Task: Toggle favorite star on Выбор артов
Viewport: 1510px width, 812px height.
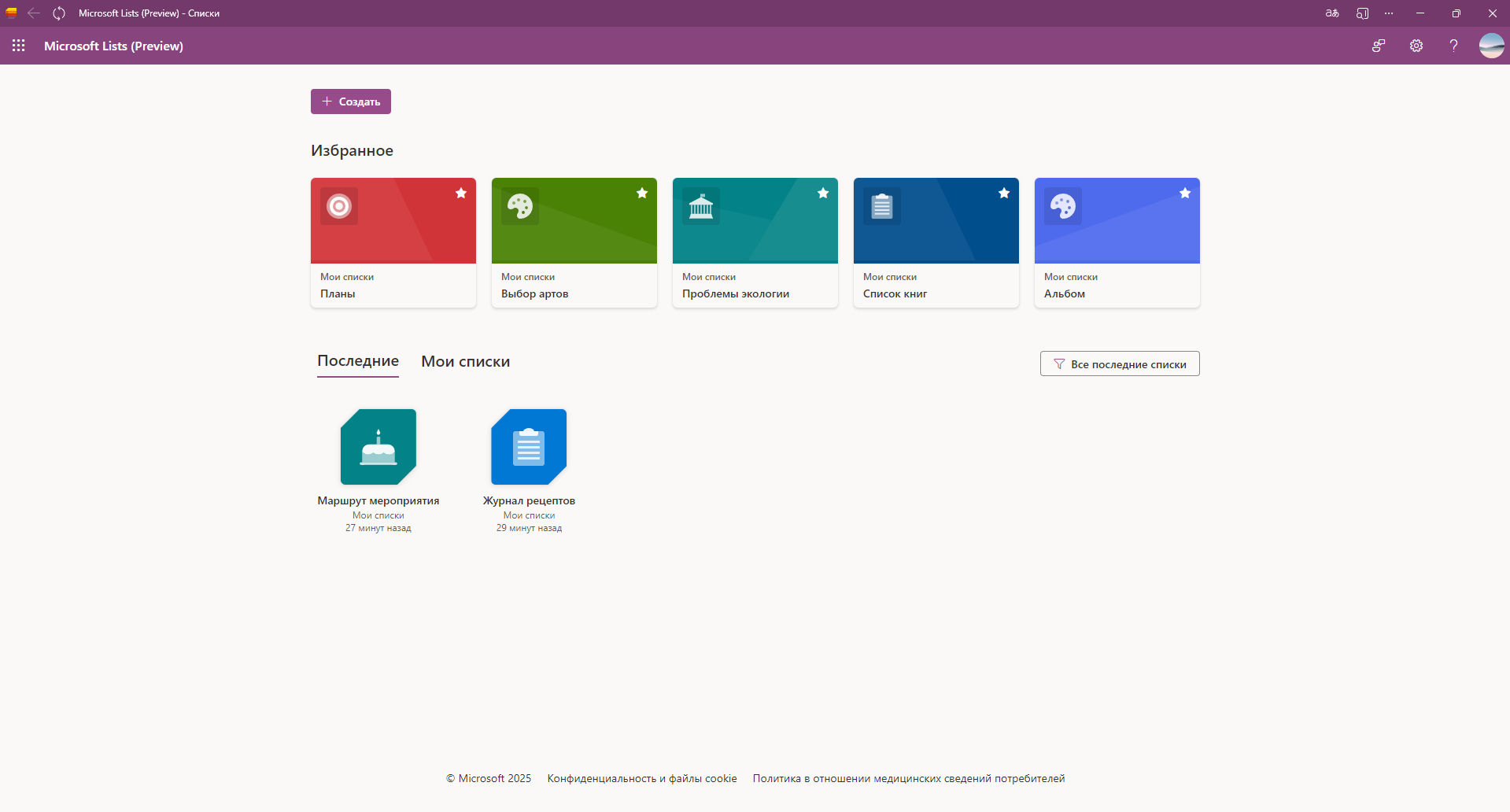Action: tap(642, 194)
